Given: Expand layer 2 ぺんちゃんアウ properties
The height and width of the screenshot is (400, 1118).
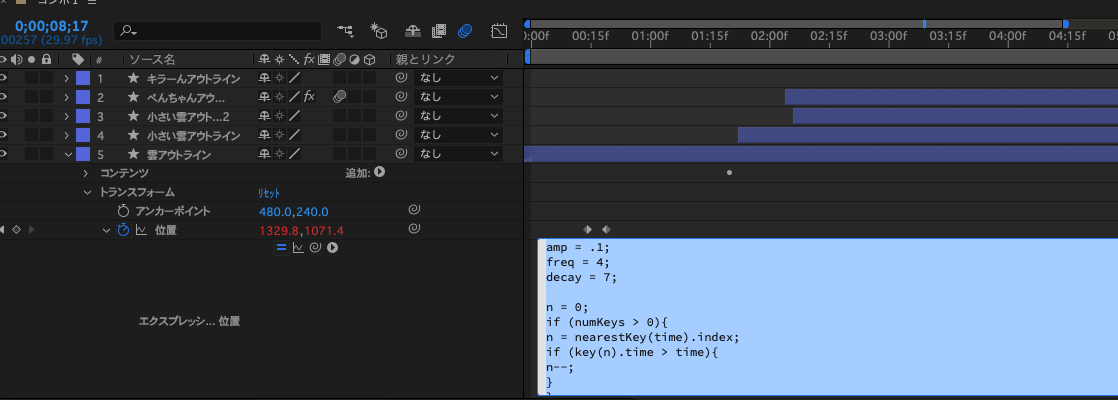Looking at the screenshot, I should [66, 97].
